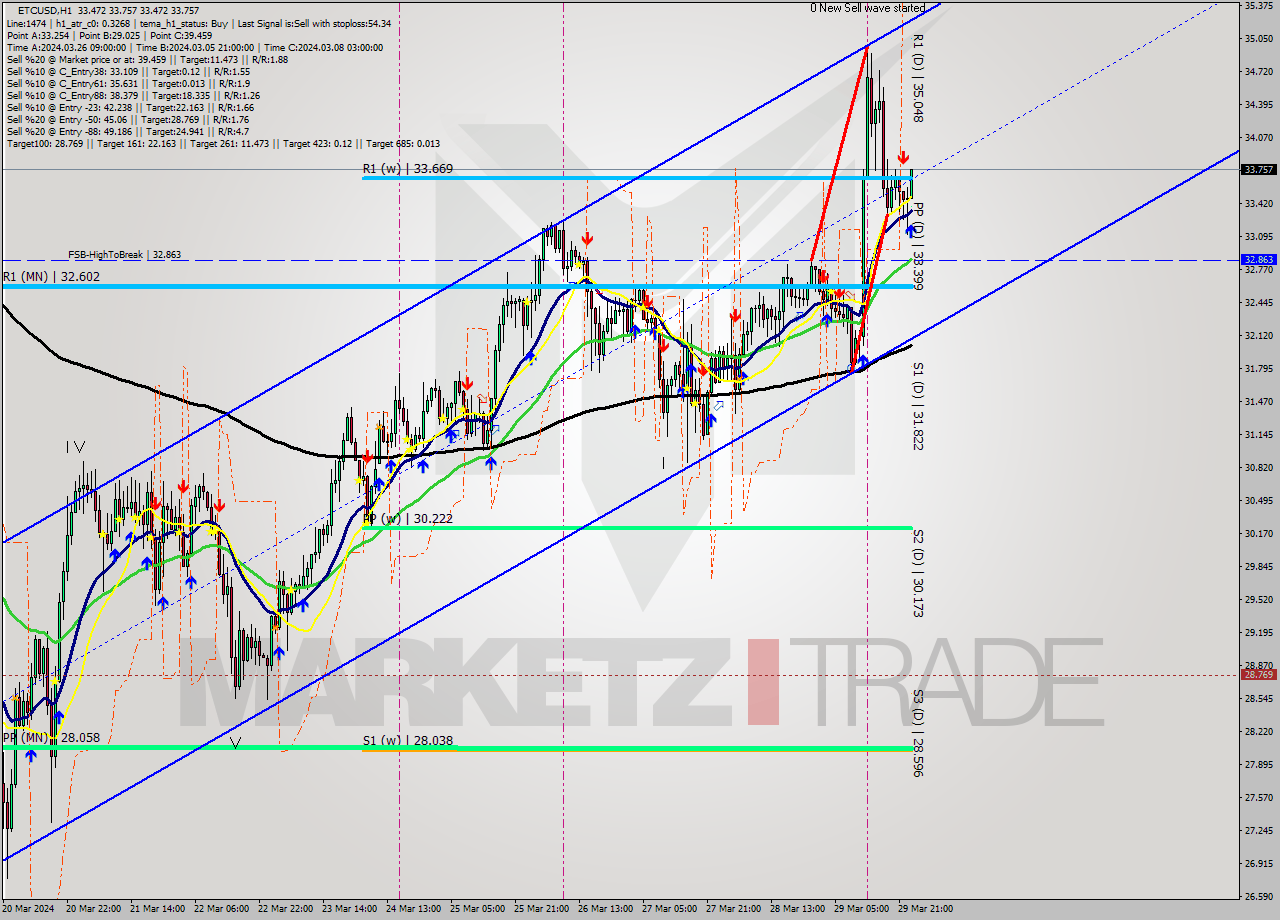Click the 'Sell %10 @ Entry -23: 42.238' line
Viewport: 1280px width, 920px height.
coord(130,107)
